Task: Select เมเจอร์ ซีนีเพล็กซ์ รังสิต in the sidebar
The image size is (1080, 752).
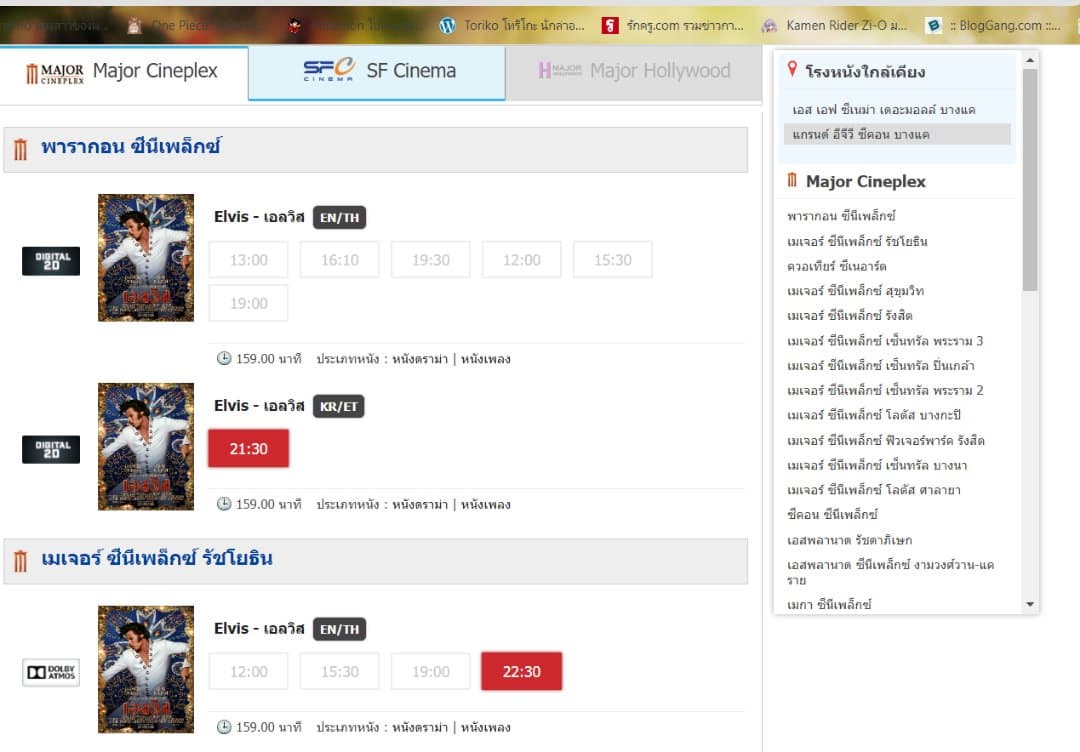Action: click(850, 315)
